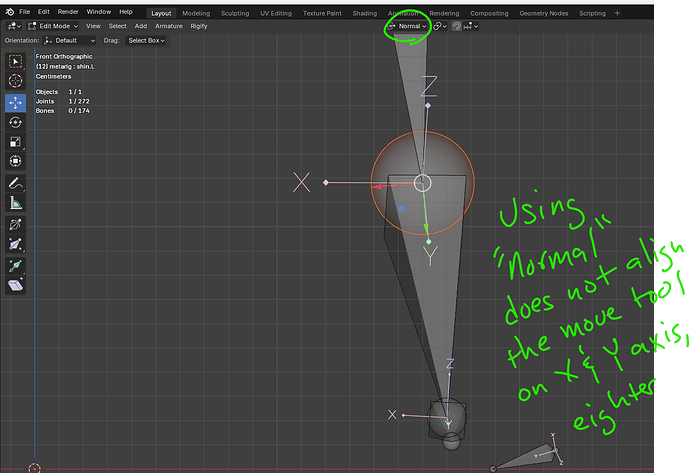Select the Bone Size tool
Image resolution: width=690 pixels, height=473 pixels.
tap(15, 244)
